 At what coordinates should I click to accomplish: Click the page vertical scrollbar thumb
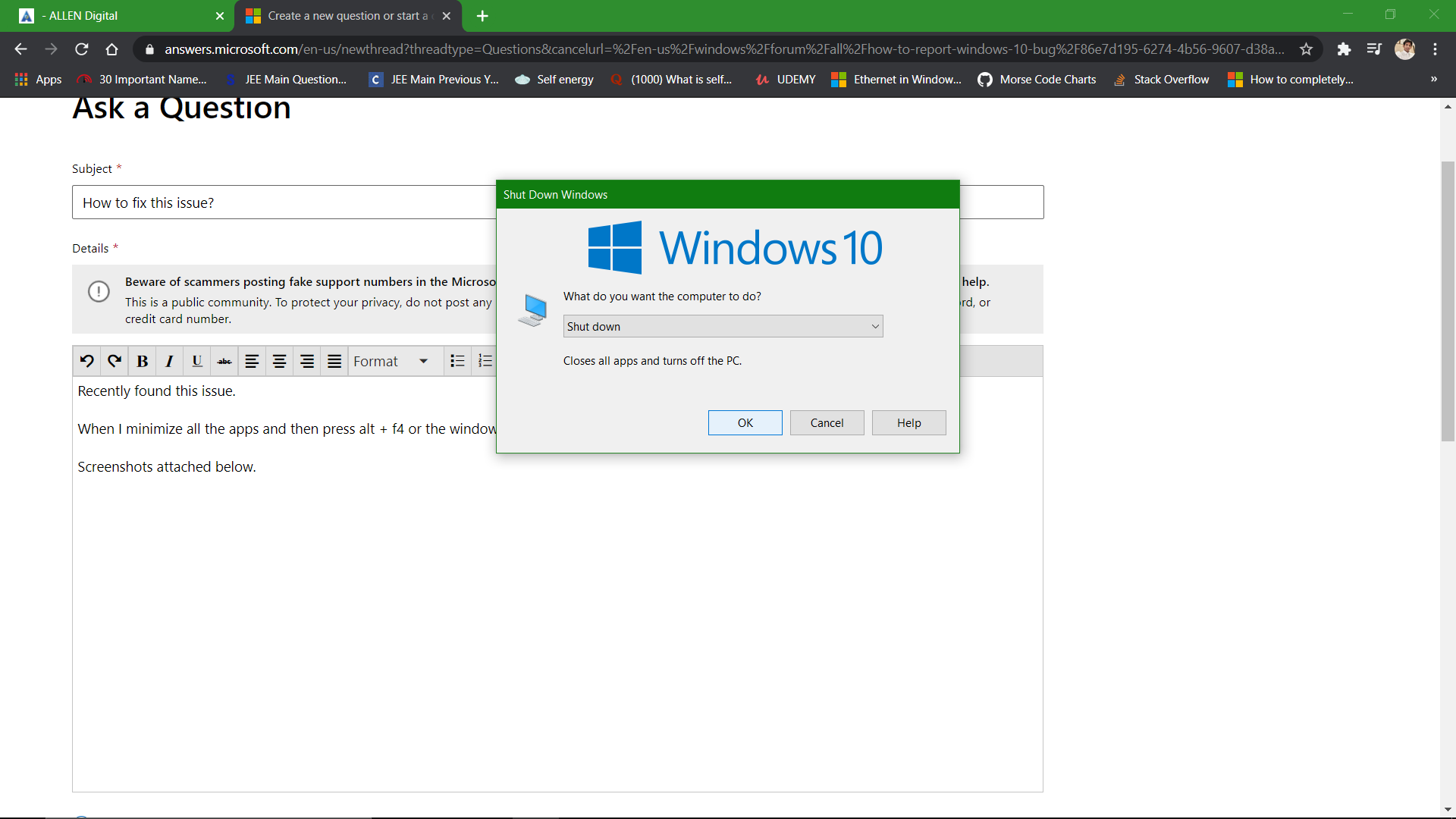(x=1448, y=301)
